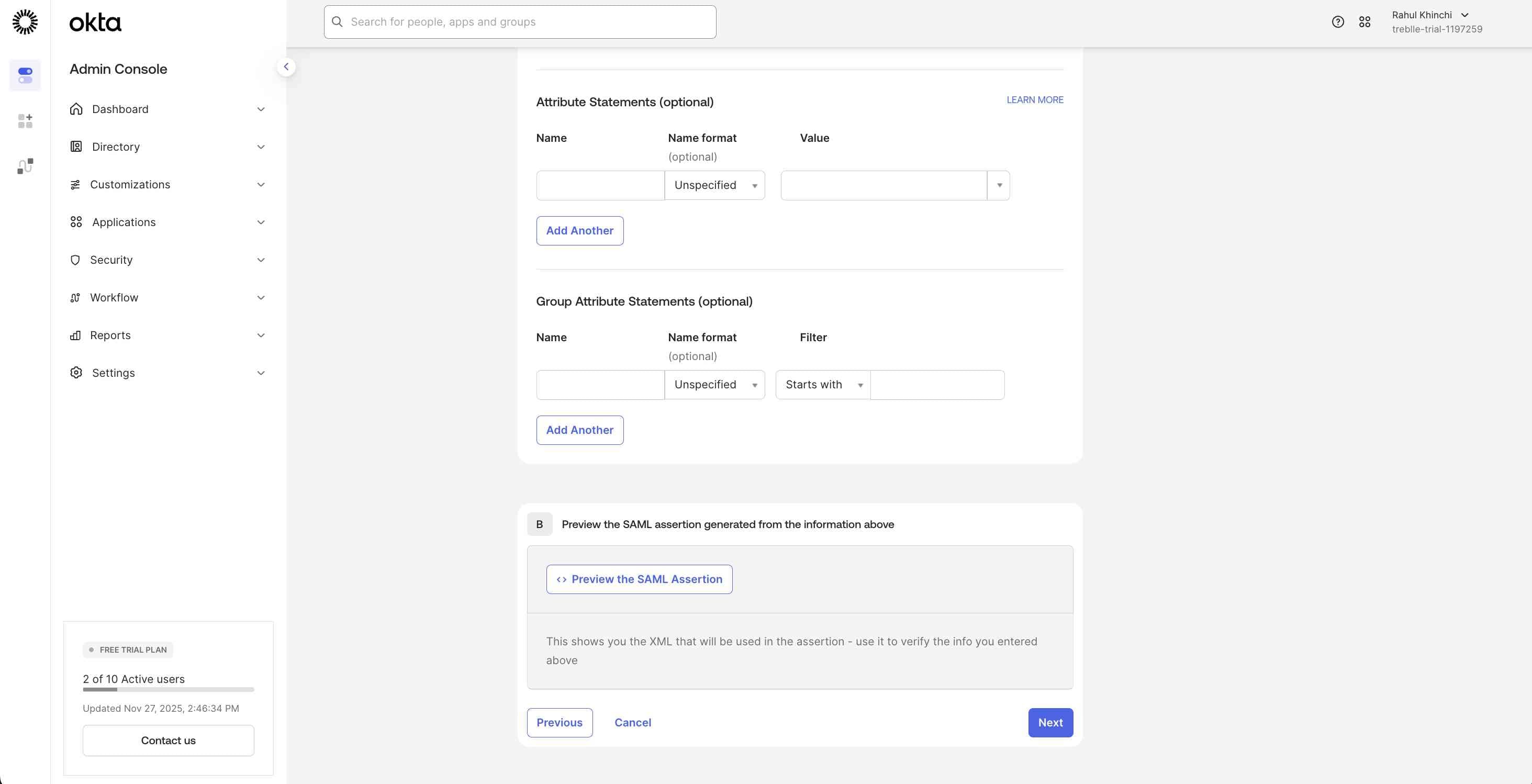Click the Dashboard home icon
1532x784 pixels.
click(75, 109)
